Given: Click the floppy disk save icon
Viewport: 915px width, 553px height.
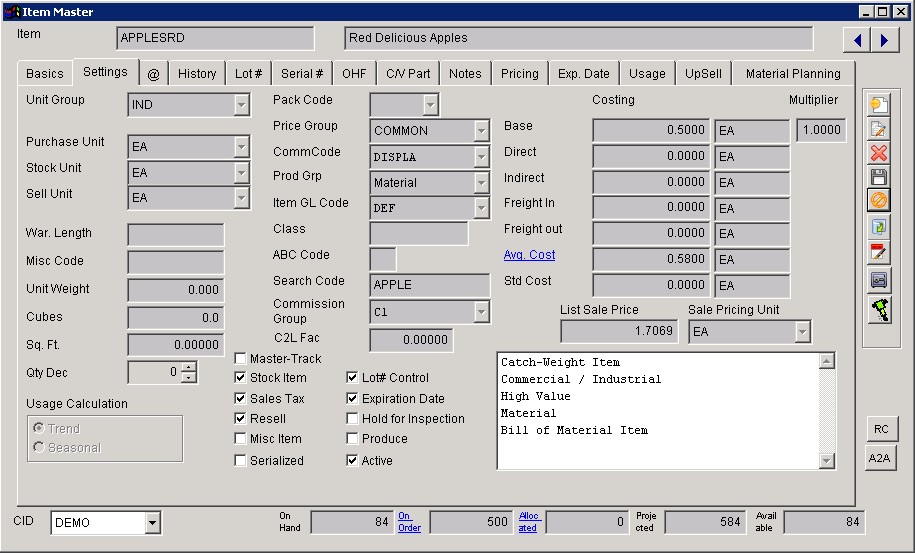Looking at the screenshot, I should (879, 177).
